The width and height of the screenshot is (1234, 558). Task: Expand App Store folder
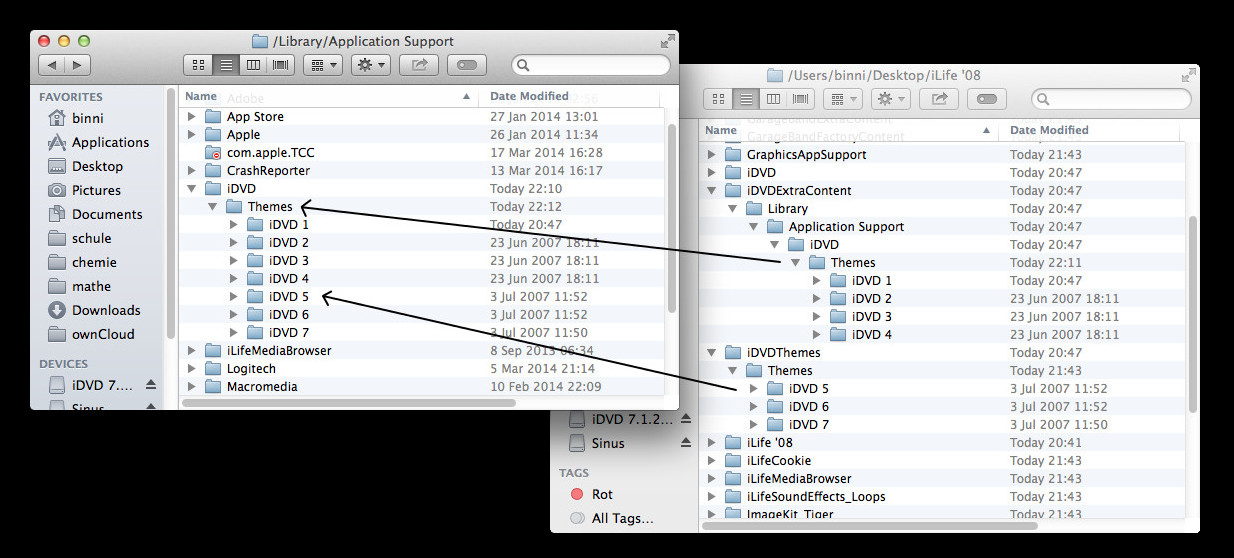coord(192,117)
